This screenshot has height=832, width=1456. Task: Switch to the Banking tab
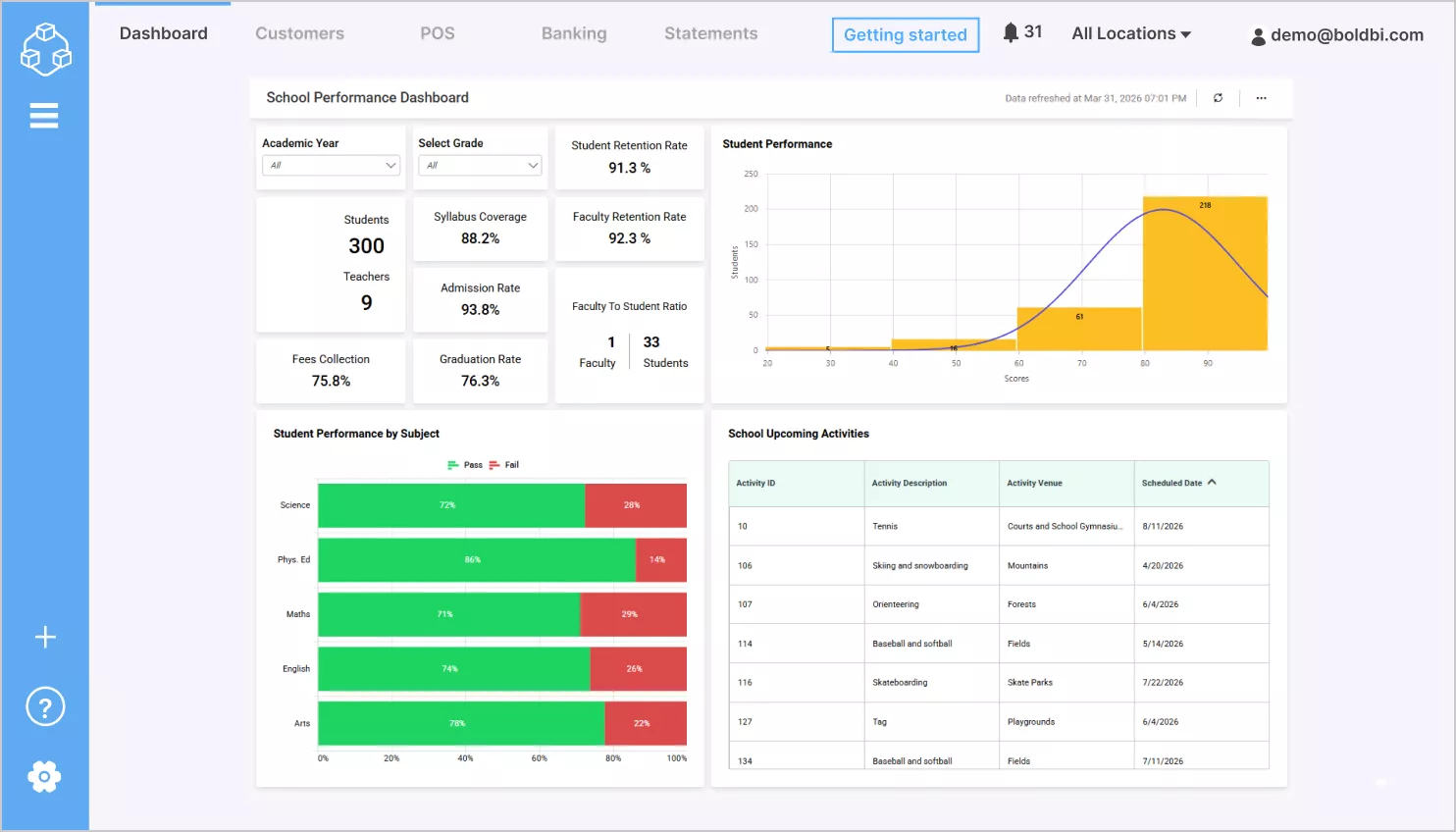[x=573, y=32]
